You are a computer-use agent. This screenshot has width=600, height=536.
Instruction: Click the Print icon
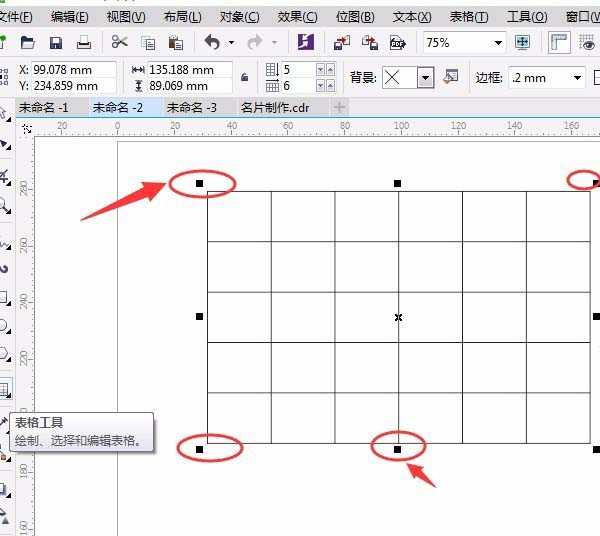84,42
